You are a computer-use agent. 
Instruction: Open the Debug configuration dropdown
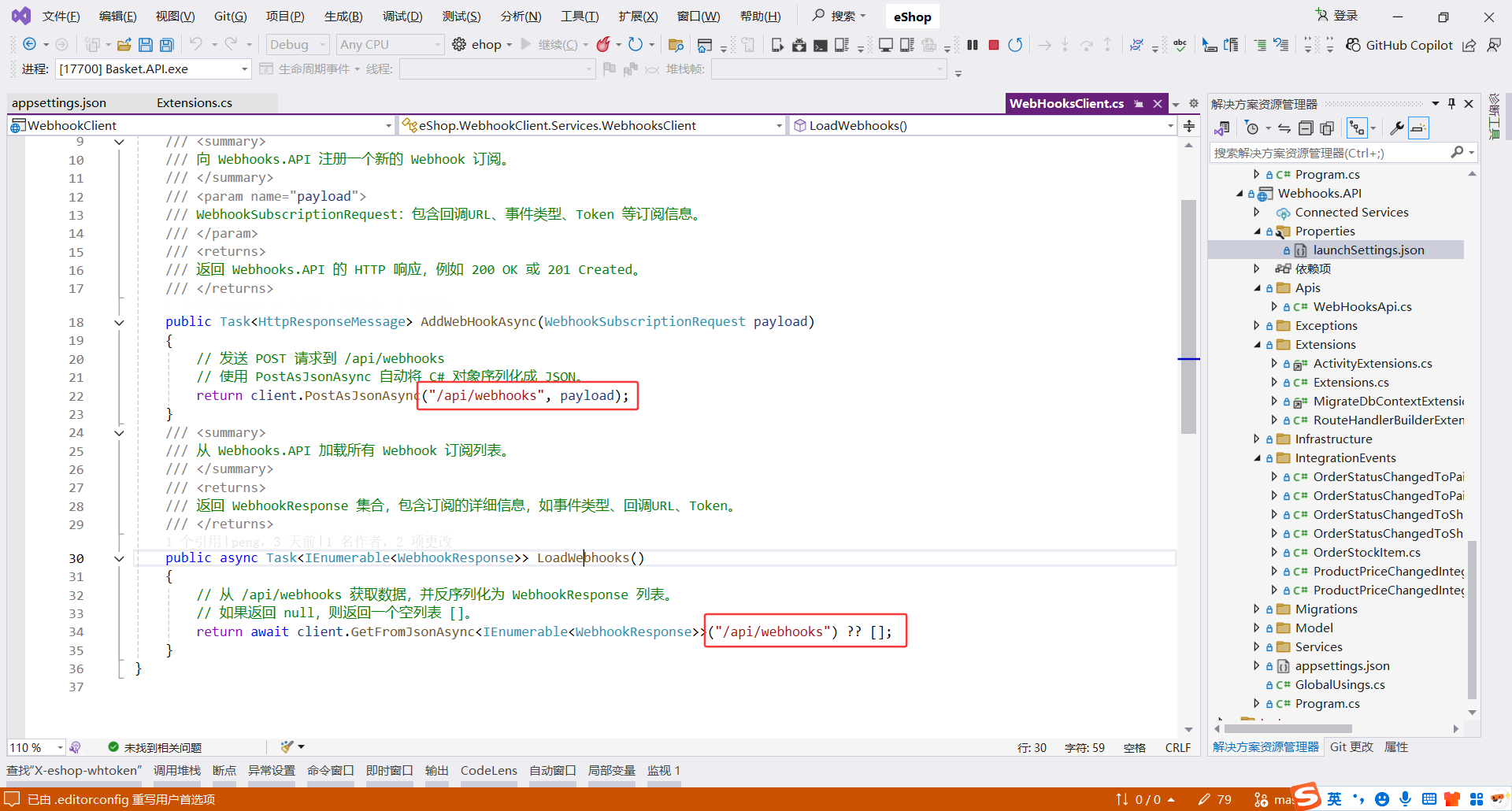point(297,45)
